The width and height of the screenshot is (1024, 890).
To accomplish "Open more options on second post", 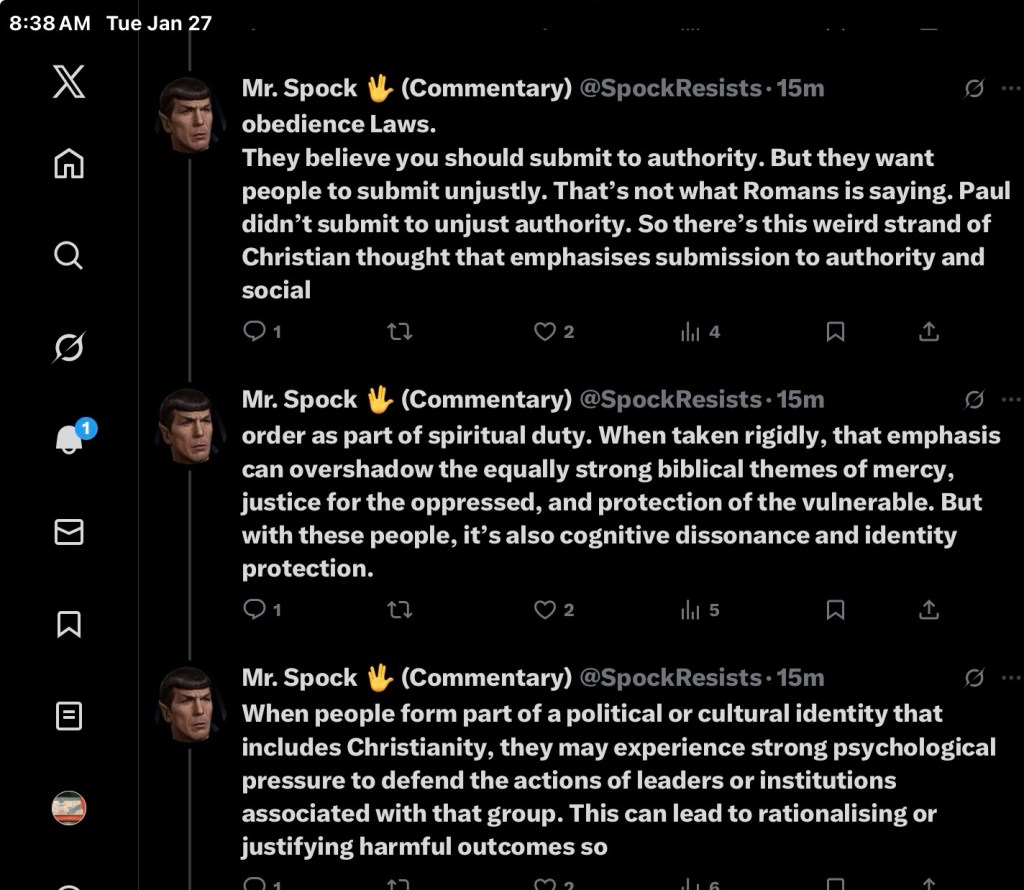I will tap(1010, 400).
